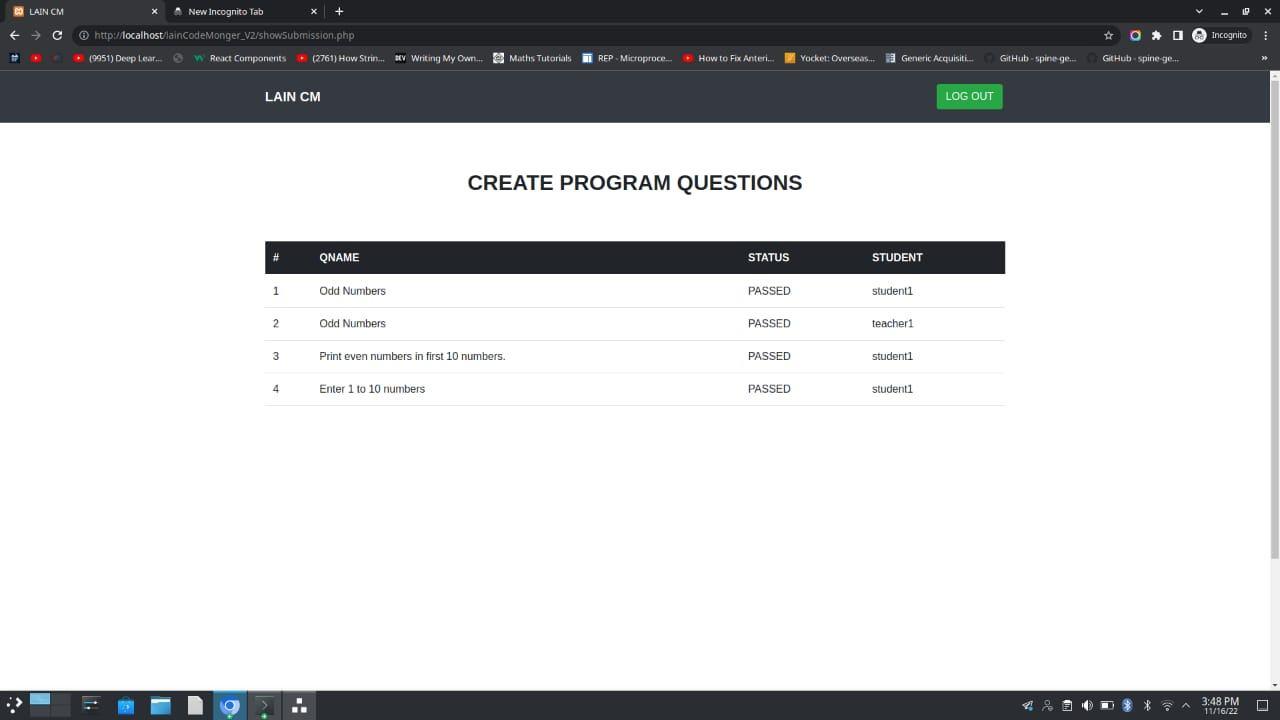Image resolution: width=1280 pixels, height=720 pixels.
Task: Reload the current browser page
Action: pyautogui.click(x=57, y=35)
